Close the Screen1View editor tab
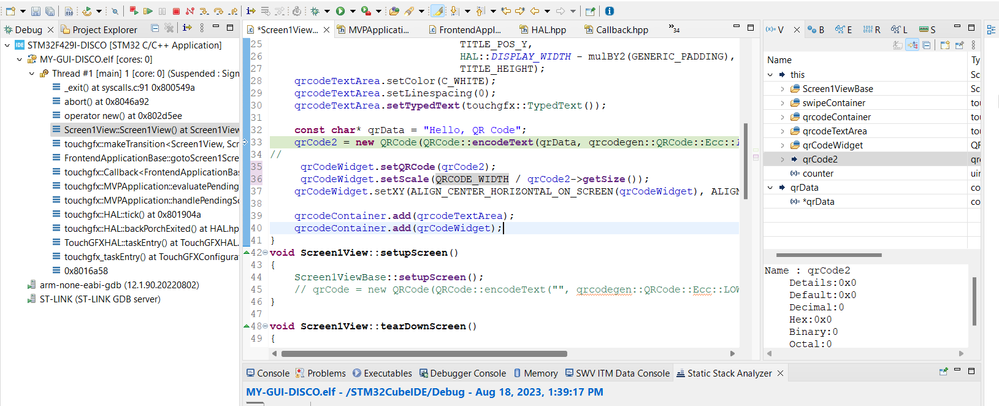Screen dimensions: 999x406 click(326, 29)
